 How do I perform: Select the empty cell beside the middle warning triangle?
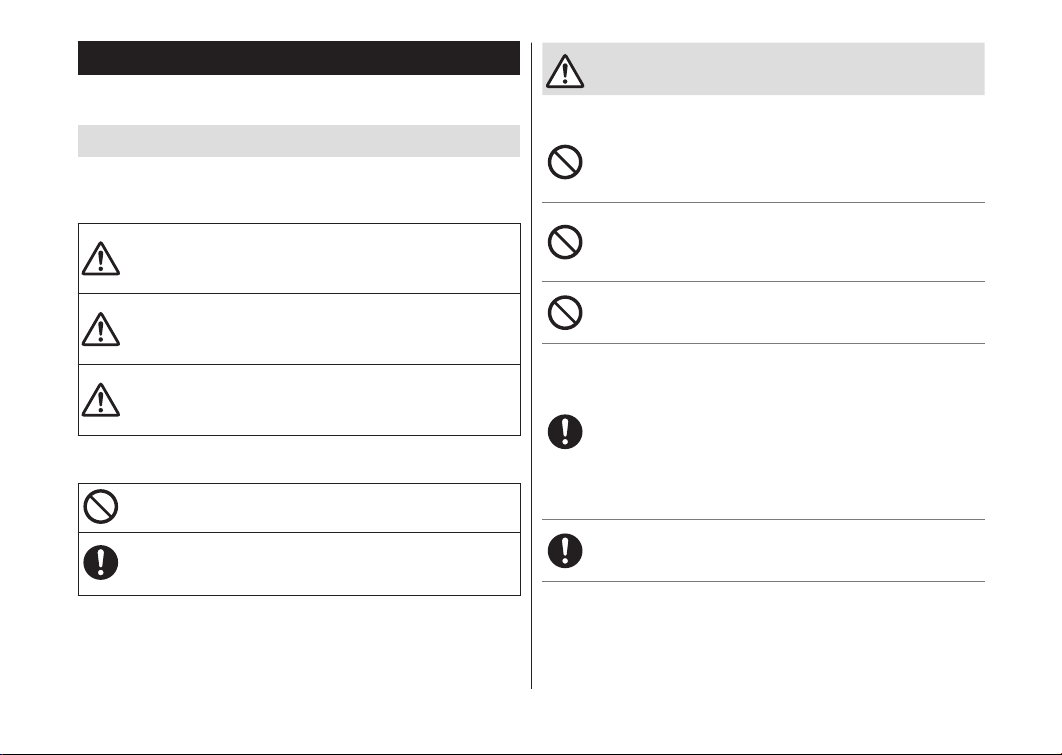pos(321,329)
